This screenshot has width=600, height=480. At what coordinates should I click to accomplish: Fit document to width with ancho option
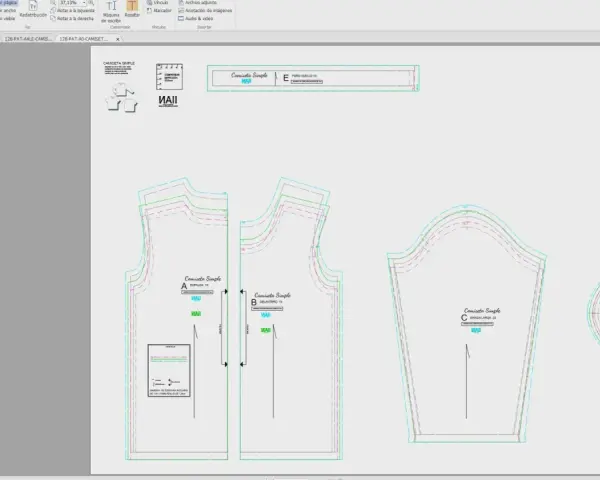[8, 11]
